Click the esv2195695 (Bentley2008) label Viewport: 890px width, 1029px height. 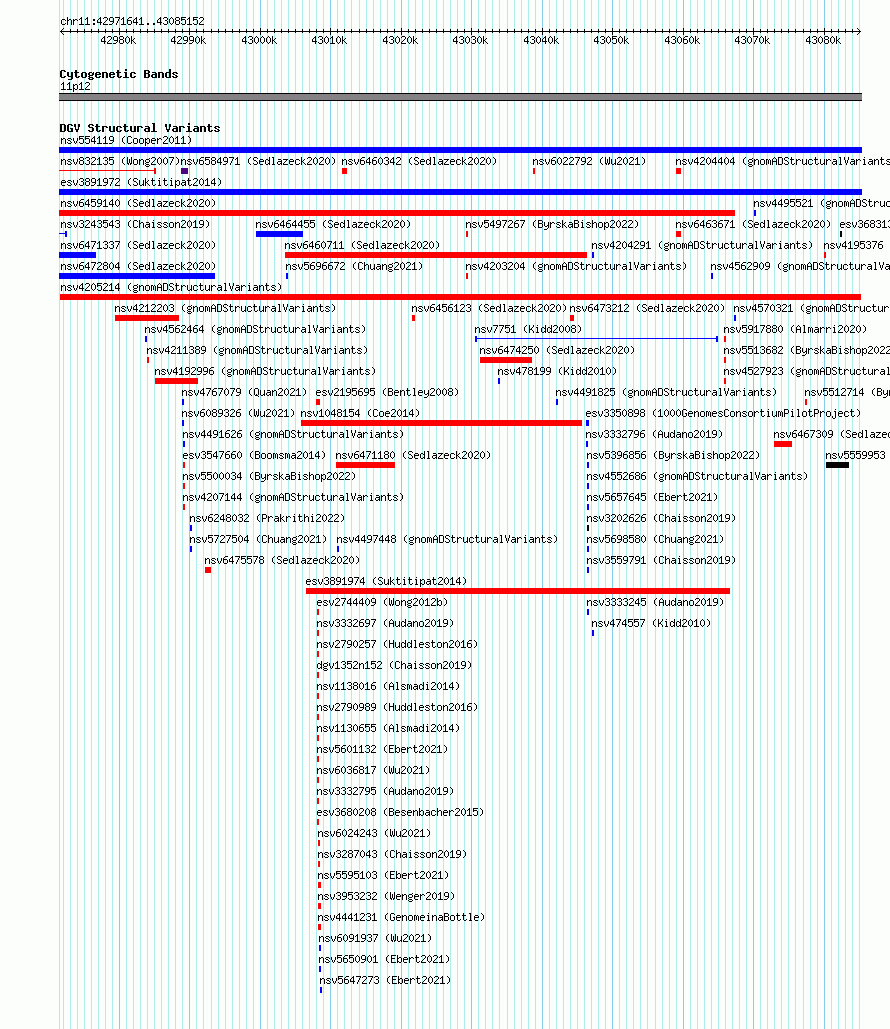click(x=387, y=392)
